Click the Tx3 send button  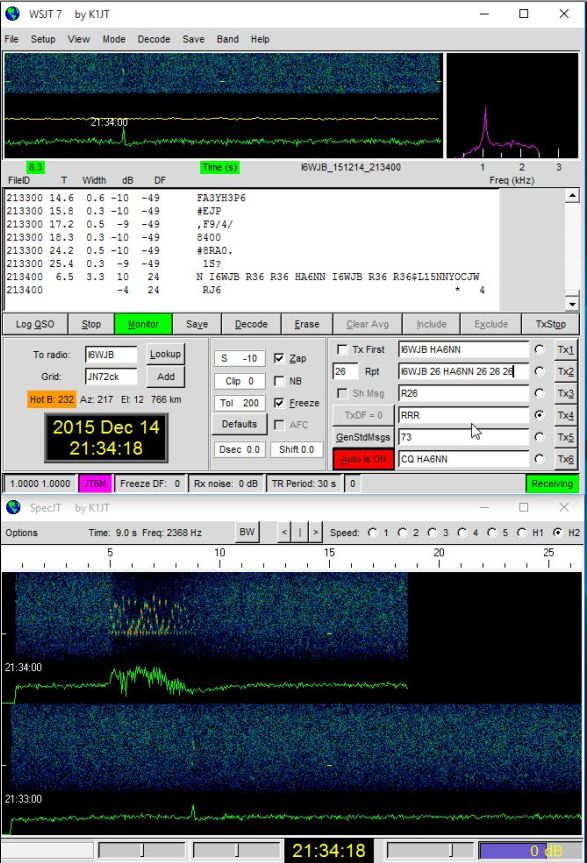click(x=565, y=394)
